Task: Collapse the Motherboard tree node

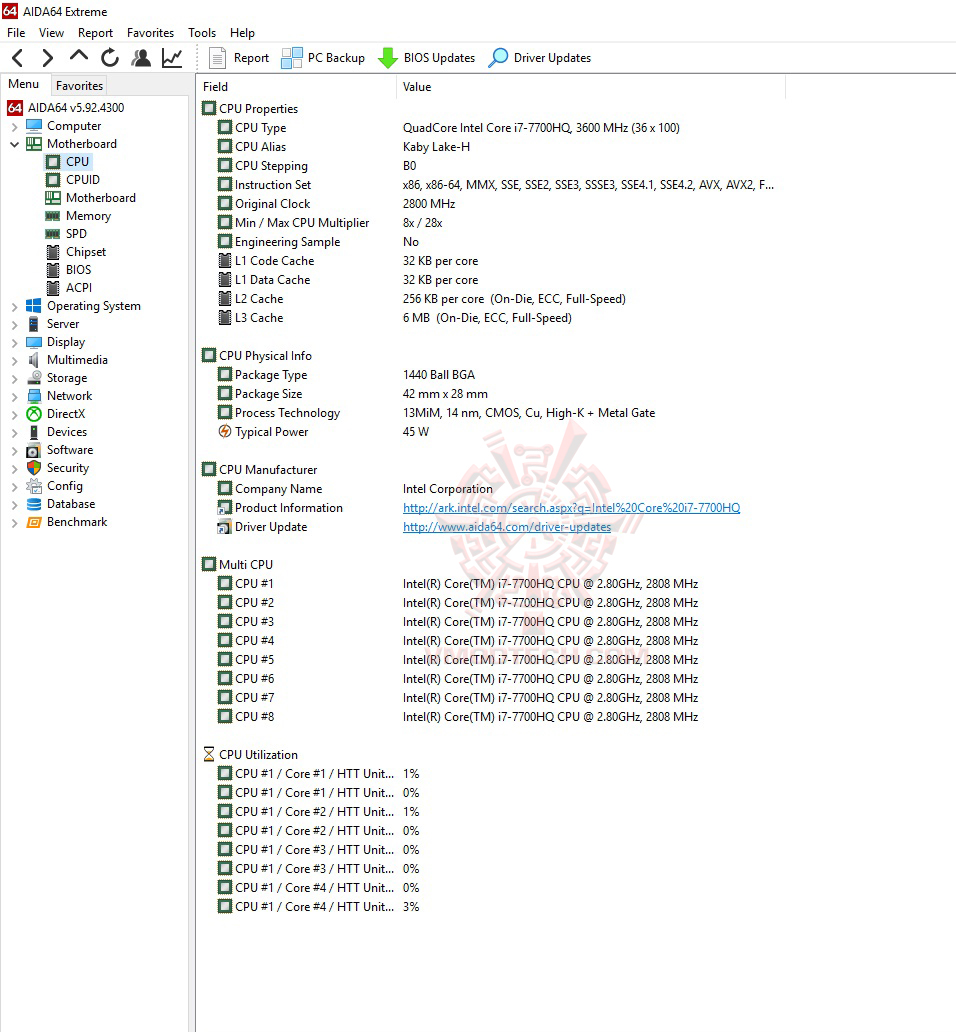Action: tap(14, 144)
